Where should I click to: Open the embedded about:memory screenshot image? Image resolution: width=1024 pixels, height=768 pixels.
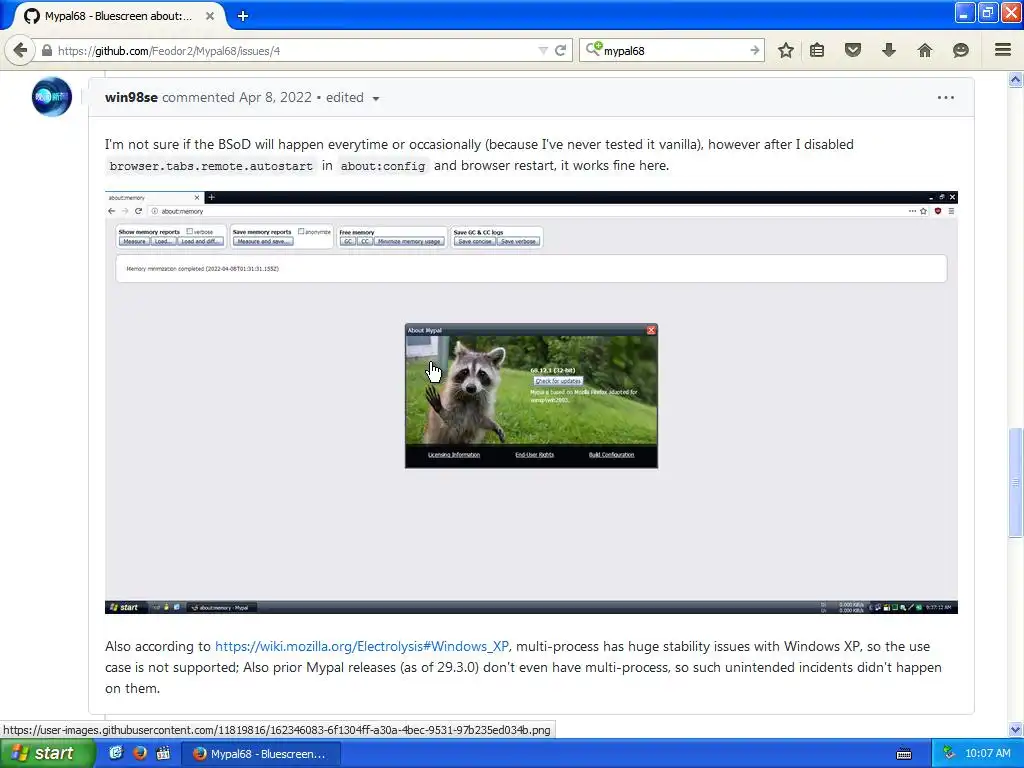[x=531, y=402]
